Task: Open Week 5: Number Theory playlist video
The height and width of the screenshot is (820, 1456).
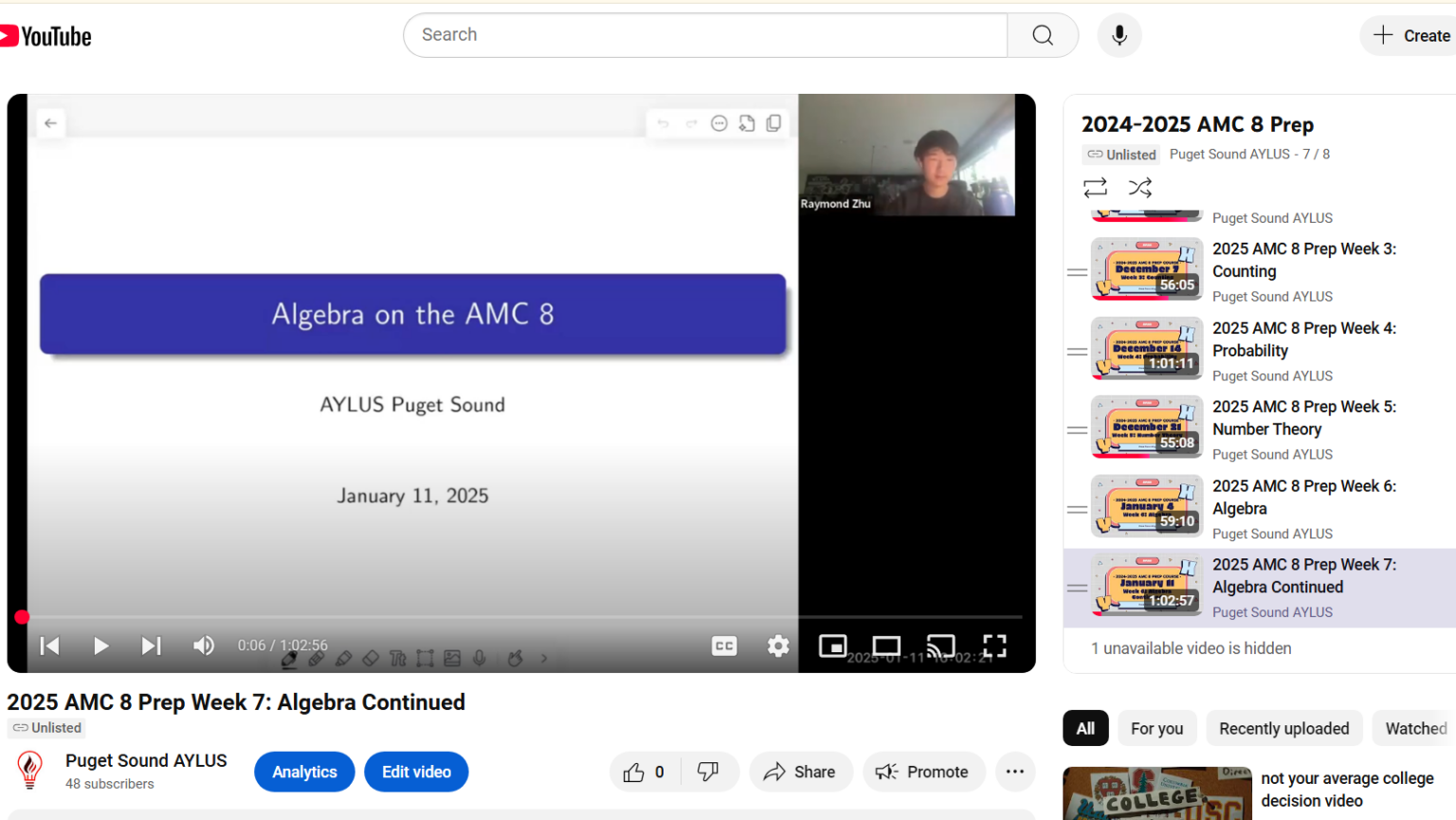Action: (1303, 418)
